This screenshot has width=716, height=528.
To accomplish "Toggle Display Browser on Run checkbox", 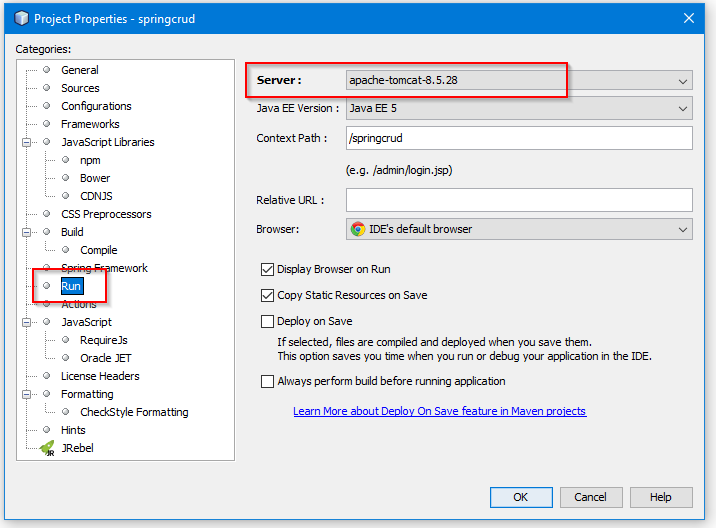I will (267, 269).
